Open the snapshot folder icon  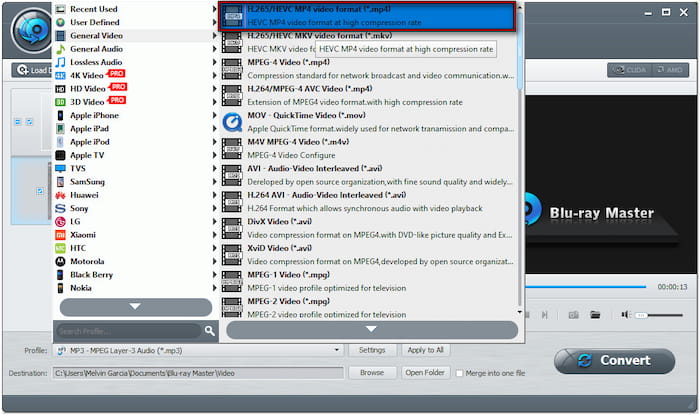(x=595, y=315)
